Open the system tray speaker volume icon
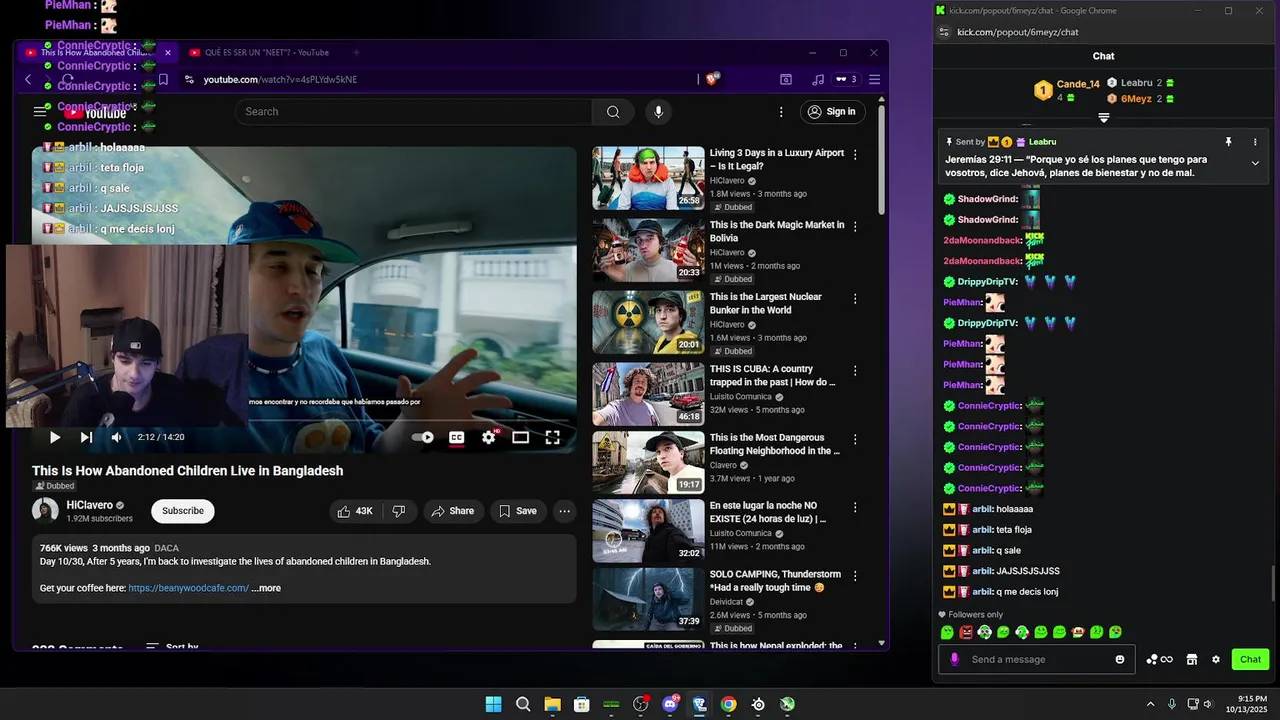The image size is (1280, 720). point(1208,704)
